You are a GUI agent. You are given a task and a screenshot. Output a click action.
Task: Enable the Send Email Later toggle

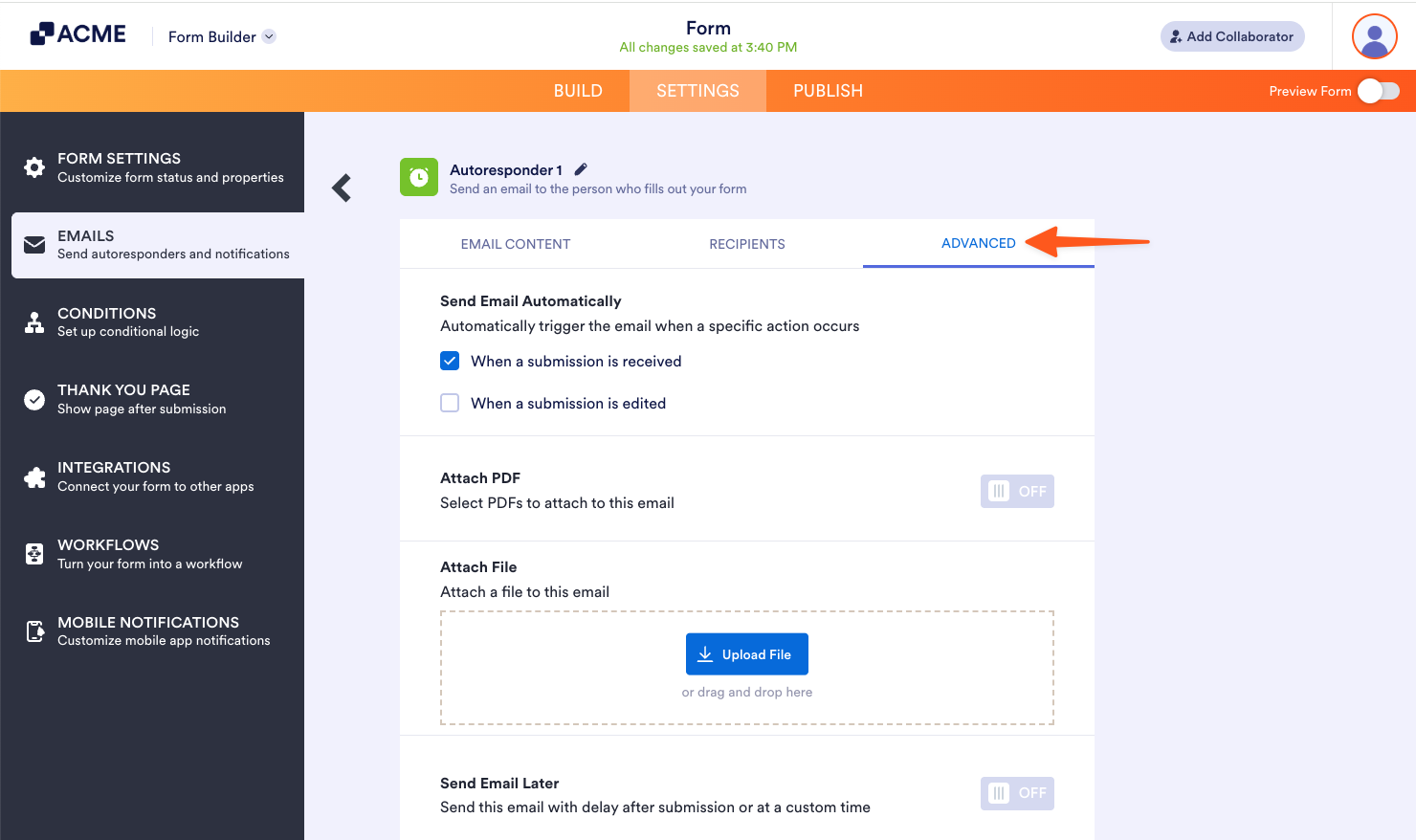point(1017,793)
